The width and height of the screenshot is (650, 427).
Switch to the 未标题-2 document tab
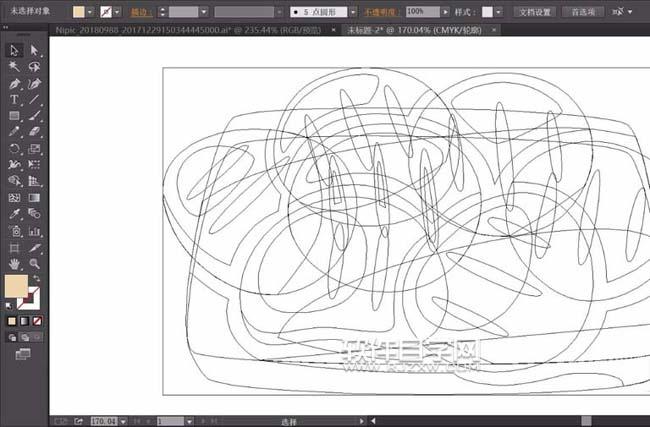click(414, 30)
